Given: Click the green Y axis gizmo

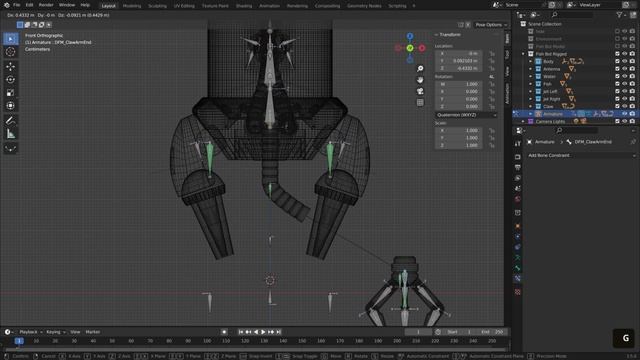Looking at the screenshot, I should [x=410, y=48].
